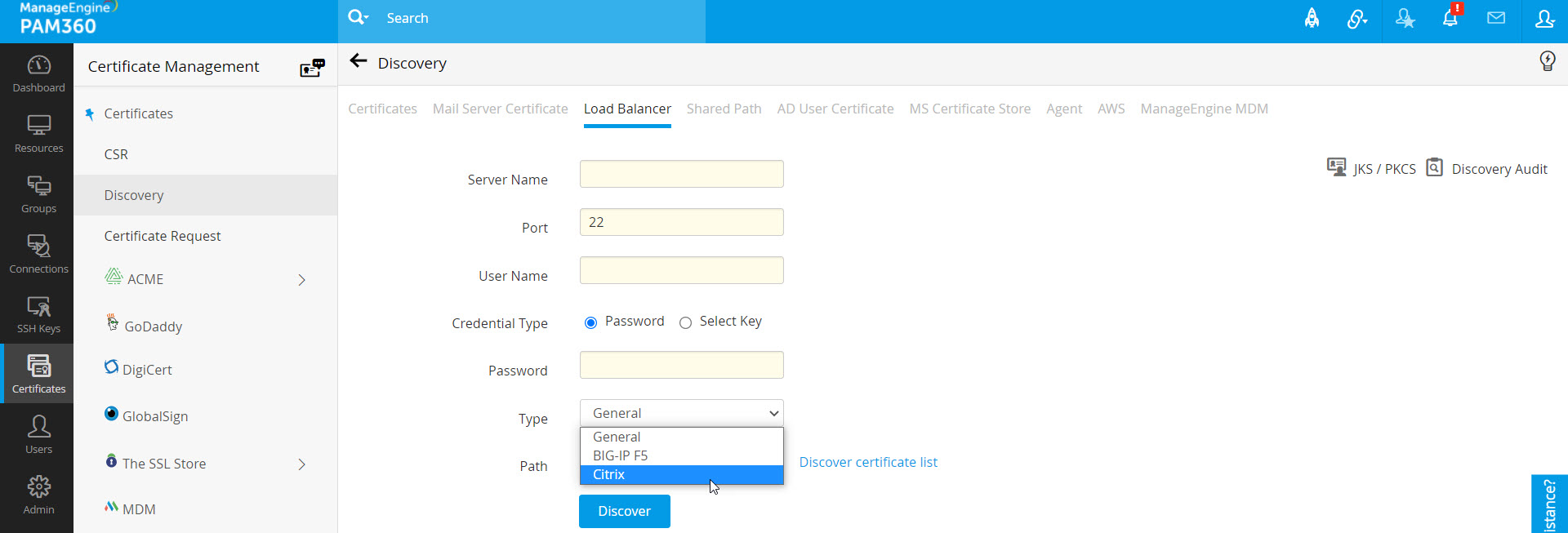Screen dimensions: 1568x533
Task: Open the user profile icon
Action: pyautogui.click(x=1544, y=18)
